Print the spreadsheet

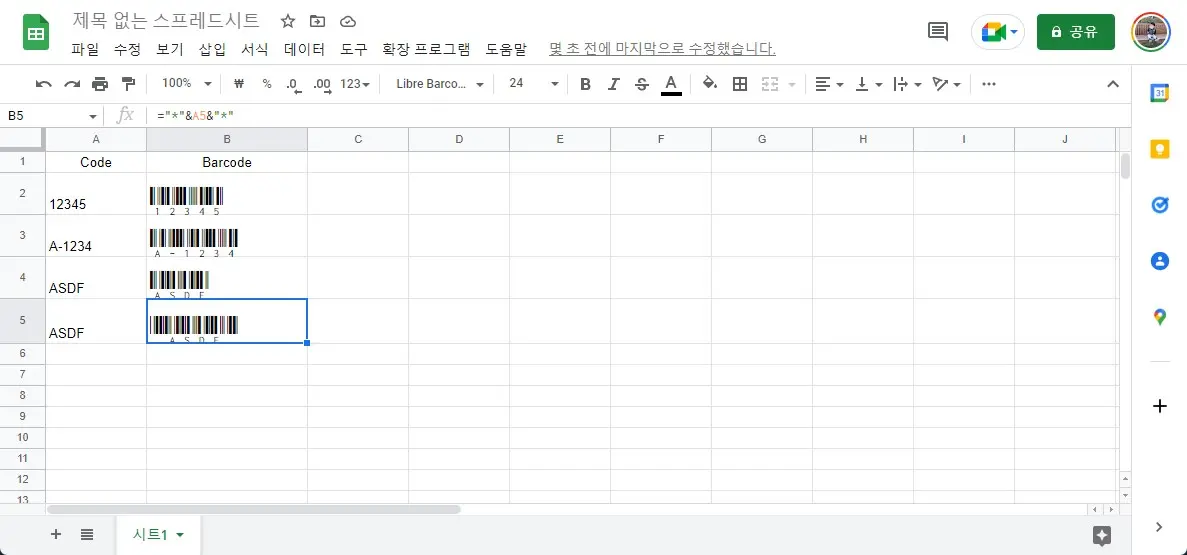pyautogui.click(x=100, y=84)
